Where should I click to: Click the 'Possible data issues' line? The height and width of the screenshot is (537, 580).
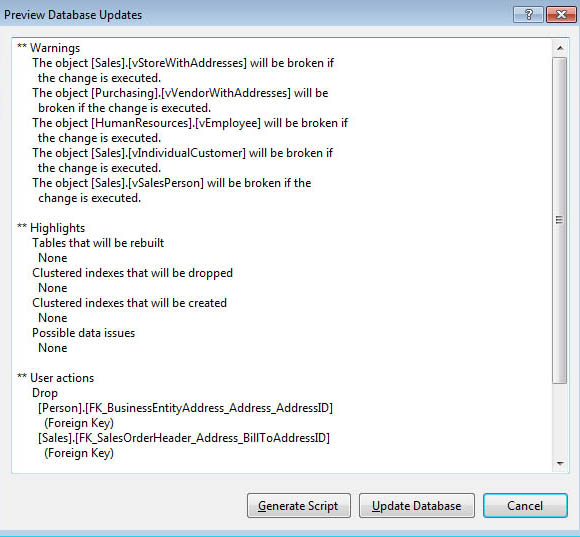84,333
